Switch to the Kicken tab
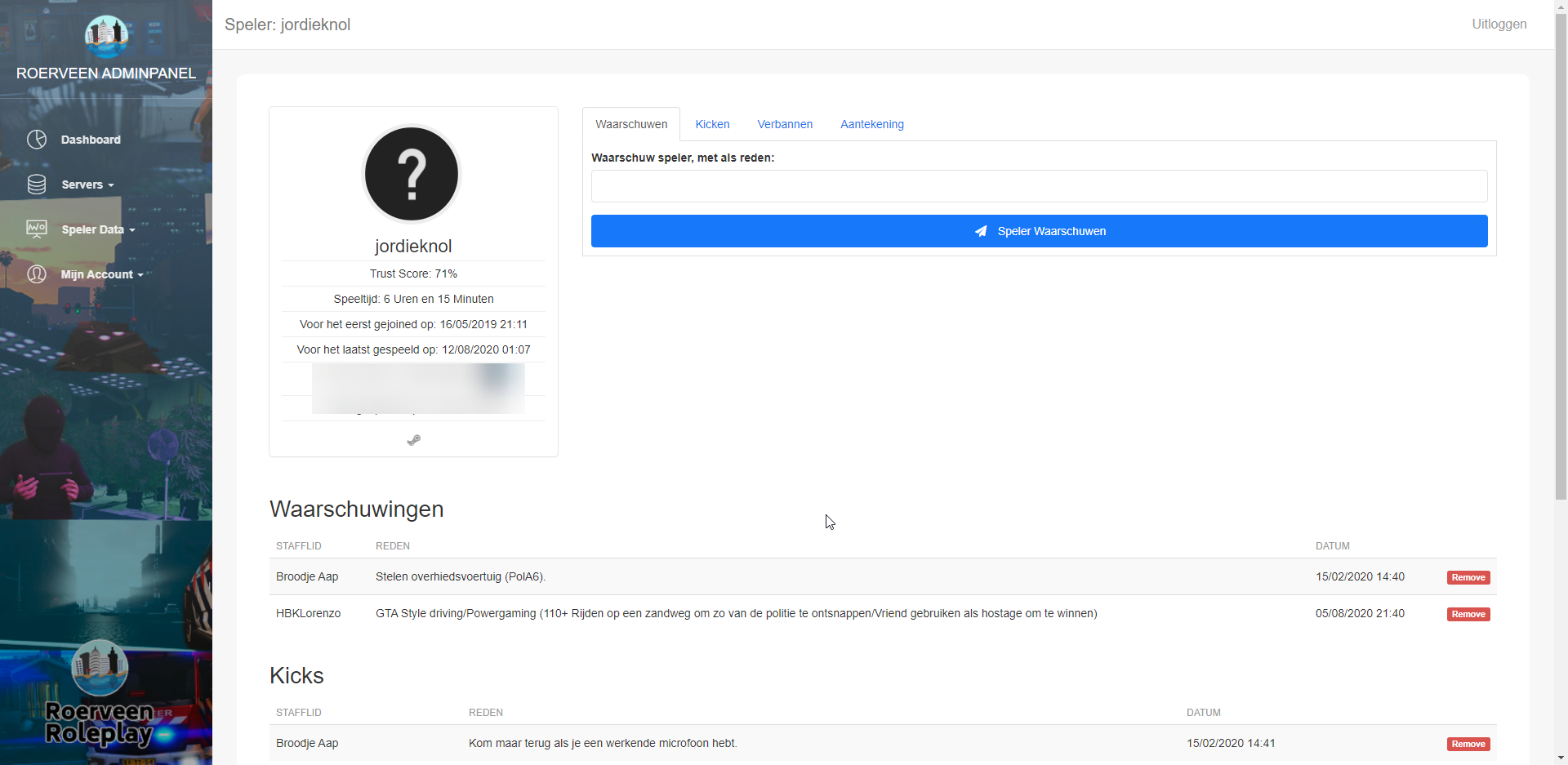Image resolution: width=1568 pixels, height=765 pixels. pos(712,124)
